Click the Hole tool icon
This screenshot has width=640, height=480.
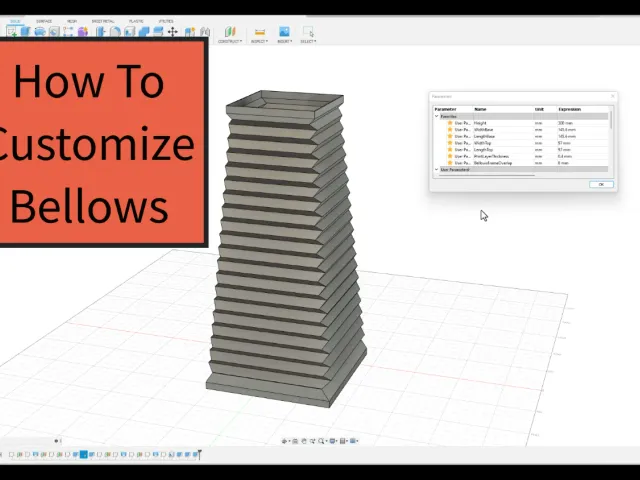tap(54, 31)
